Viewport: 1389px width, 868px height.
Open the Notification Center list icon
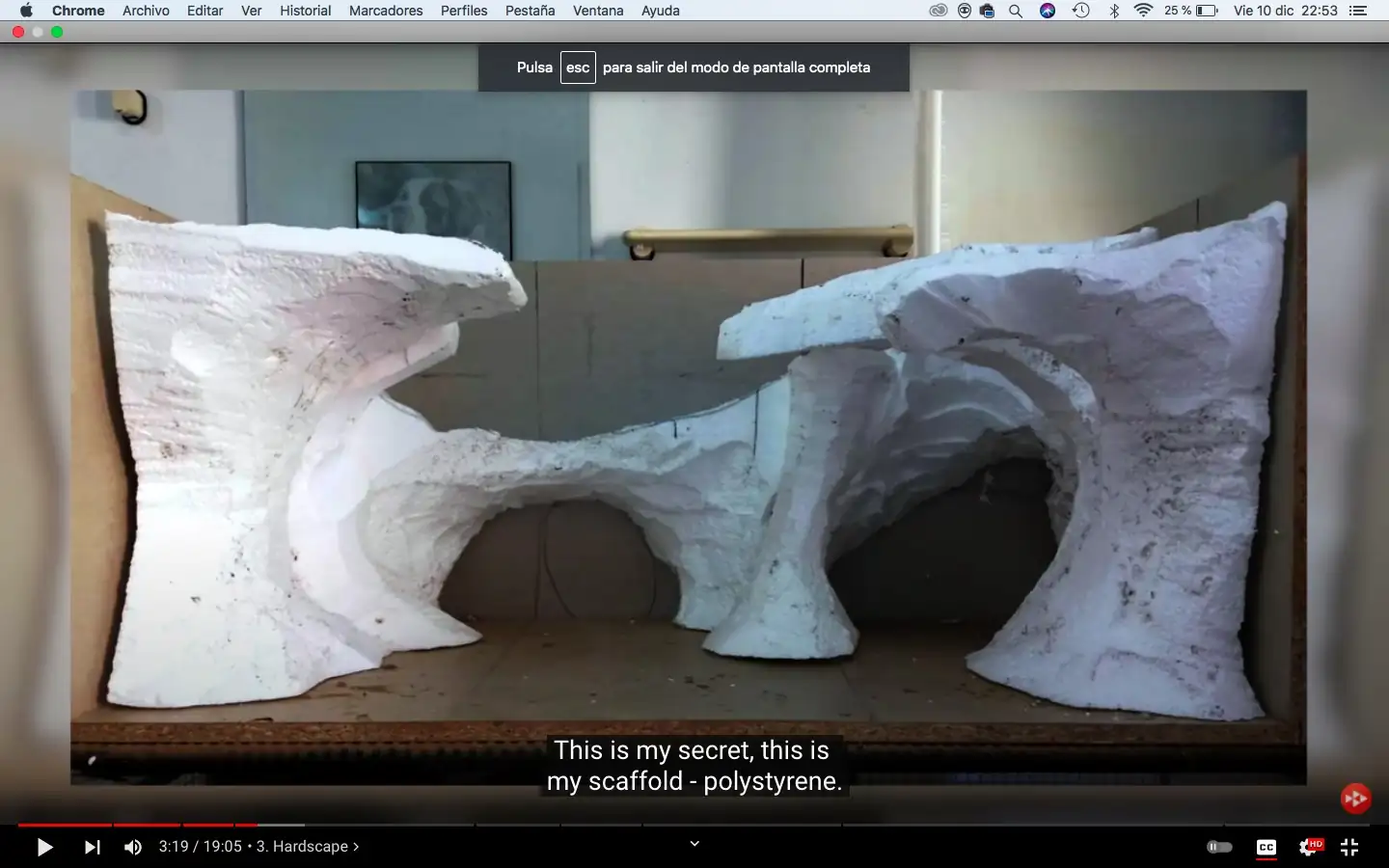pos(1358,11)
